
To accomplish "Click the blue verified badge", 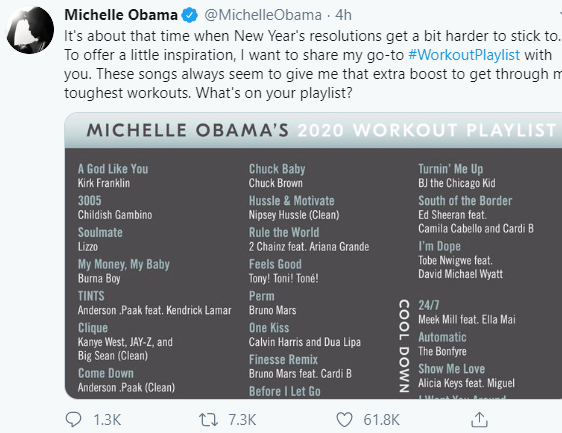I will click(190, 15).
